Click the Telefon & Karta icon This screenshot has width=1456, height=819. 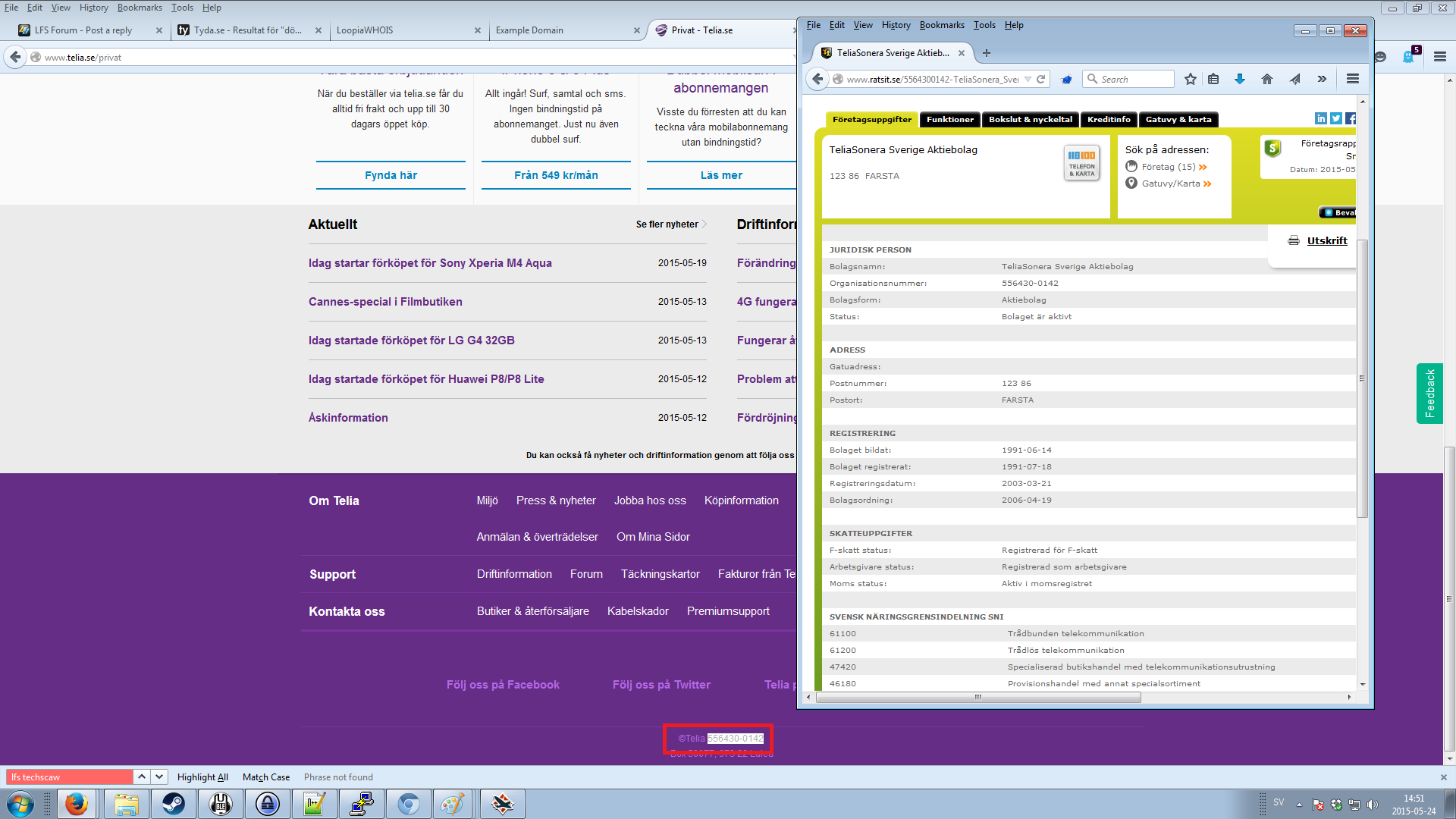coord(1081,162)
